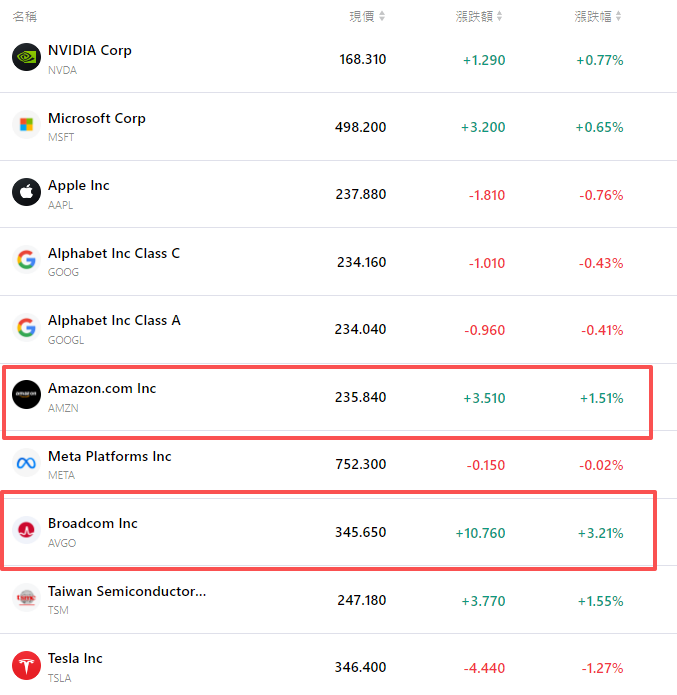Screen dimensions: 677x695
Task: Click the Broadcom Inc logo icon
Action: [x=26, y=530]
